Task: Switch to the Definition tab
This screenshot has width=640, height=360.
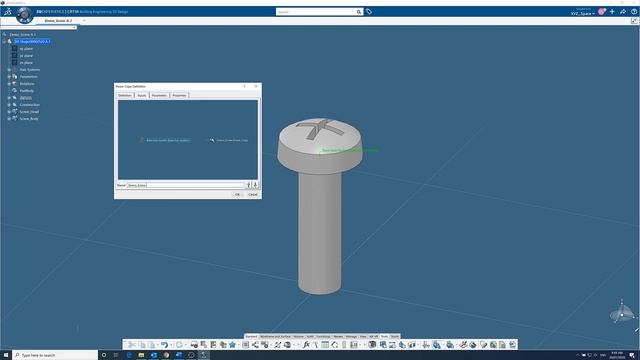Action: point(125,95)
